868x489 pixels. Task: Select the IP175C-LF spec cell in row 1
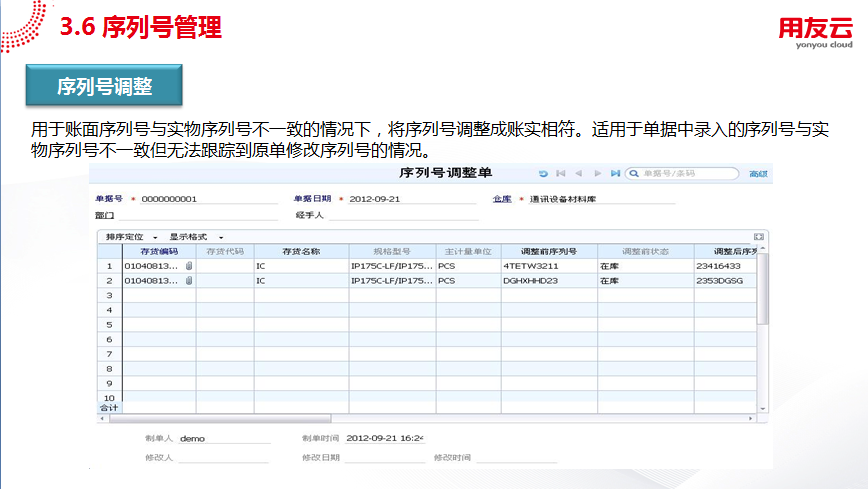(392, 266)
